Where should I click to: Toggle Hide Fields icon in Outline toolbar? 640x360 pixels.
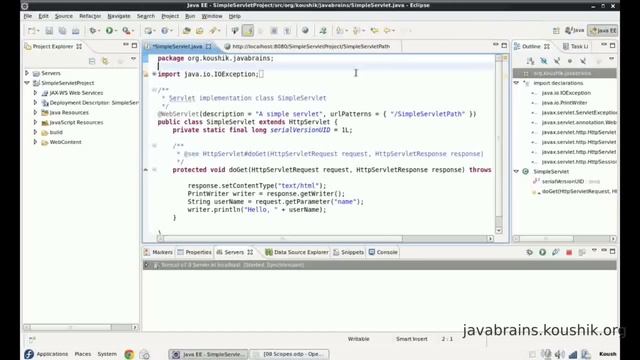point(543,61)
